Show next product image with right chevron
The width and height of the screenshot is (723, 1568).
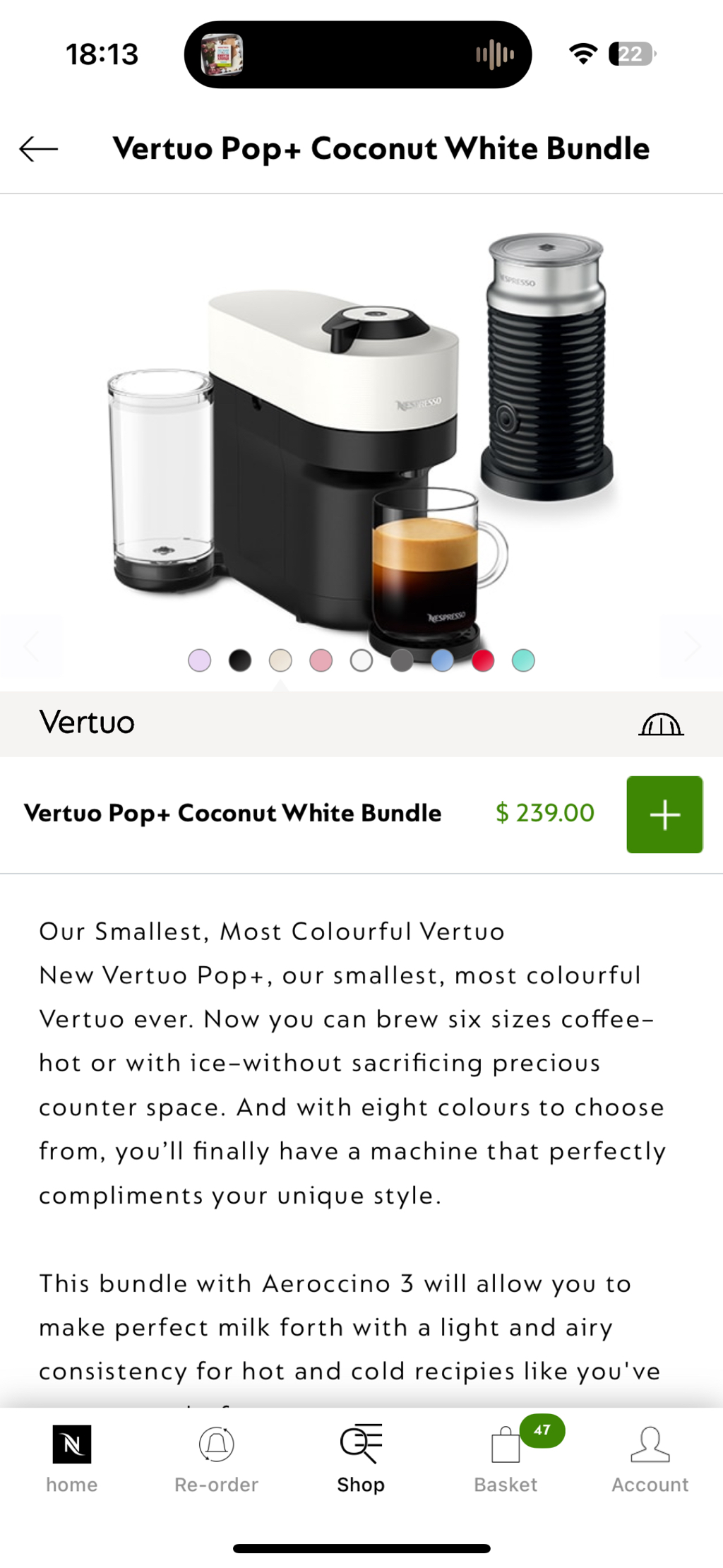point(692,646)
